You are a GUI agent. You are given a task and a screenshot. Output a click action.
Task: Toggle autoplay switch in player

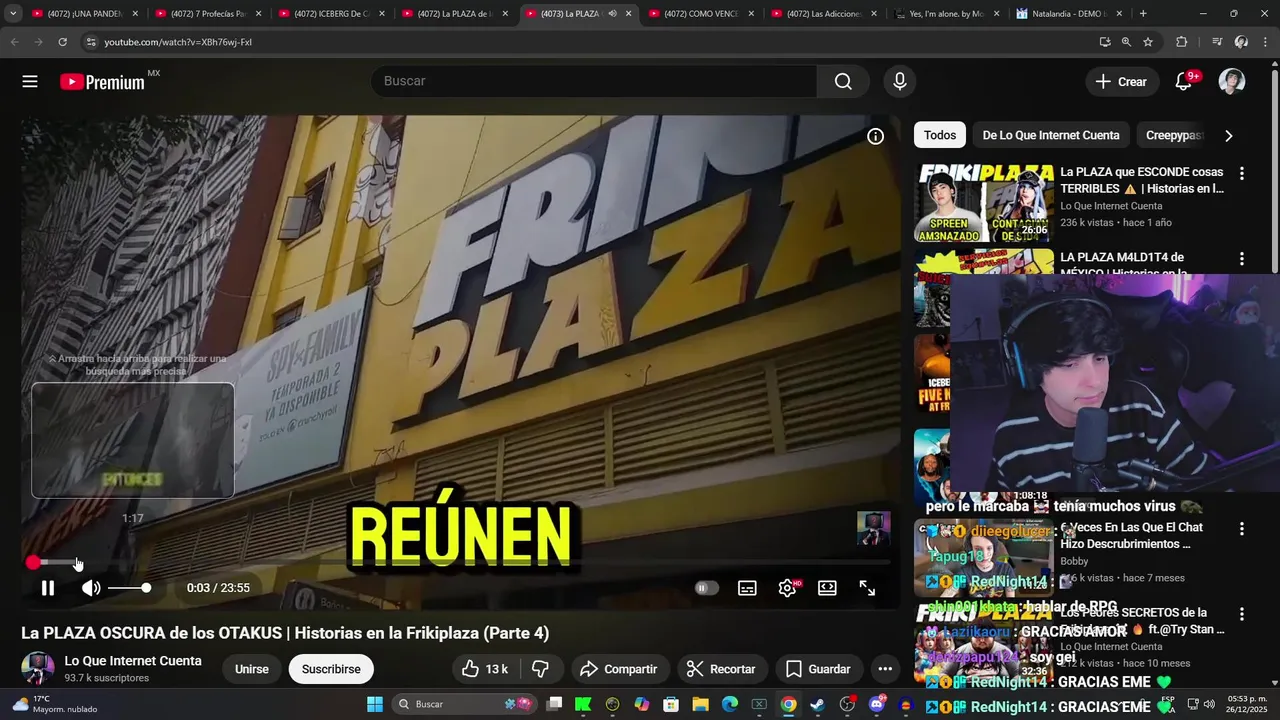[706, 588]
